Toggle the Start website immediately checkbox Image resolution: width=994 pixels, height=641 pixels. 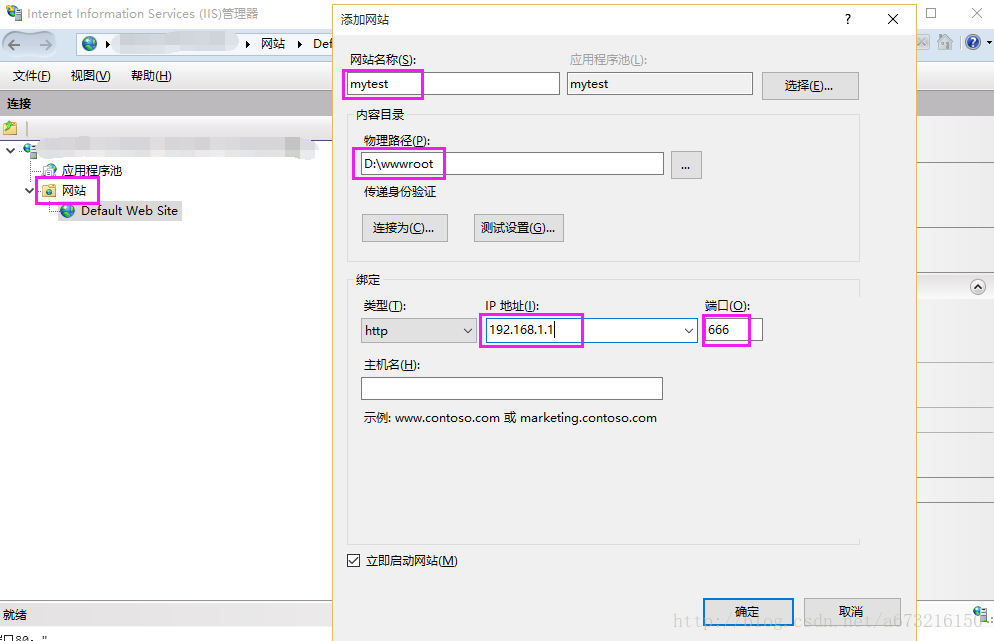coord(354,560)
